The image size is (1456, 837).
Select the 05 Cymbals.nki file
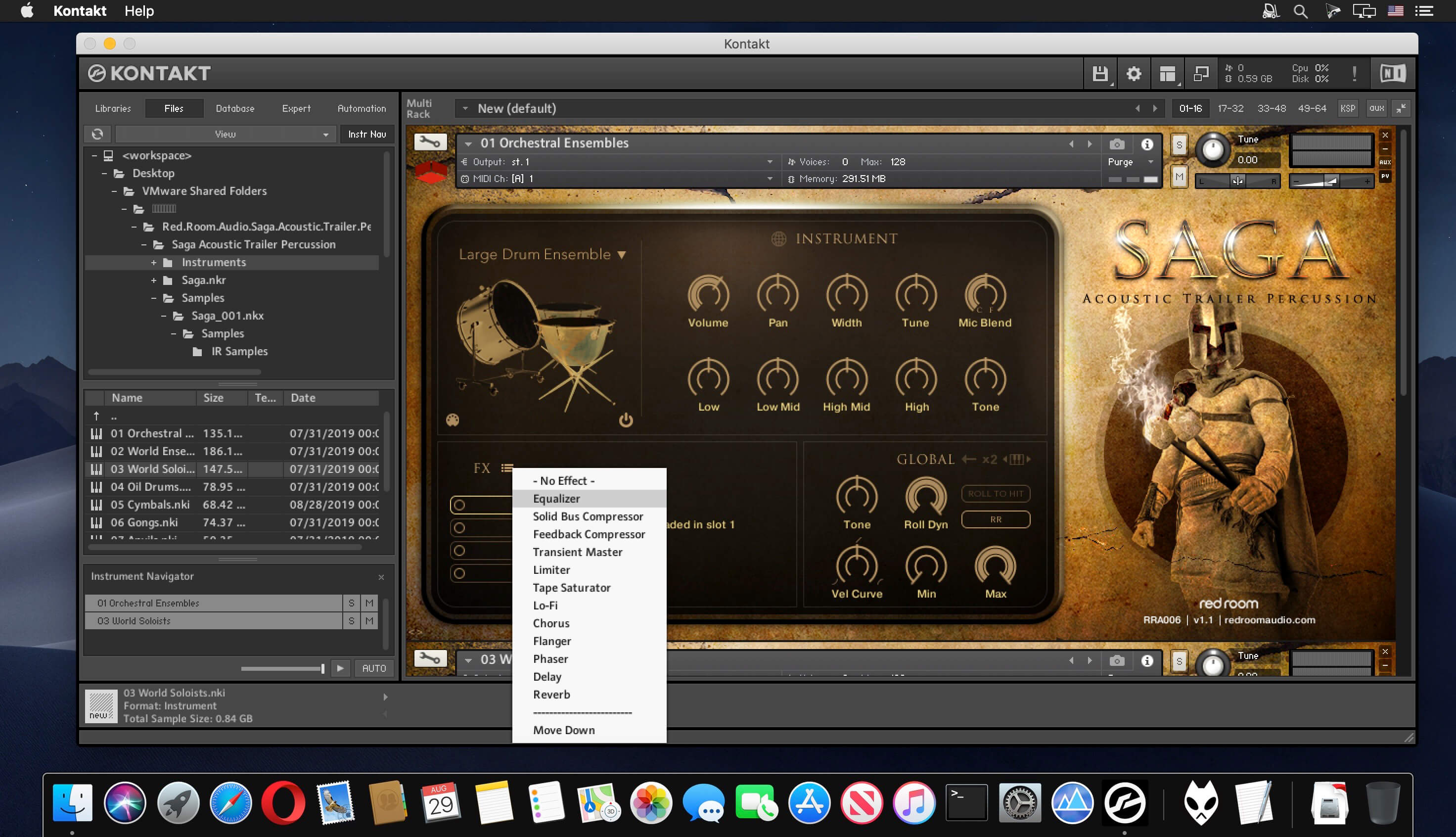click(x=231, y=505)
